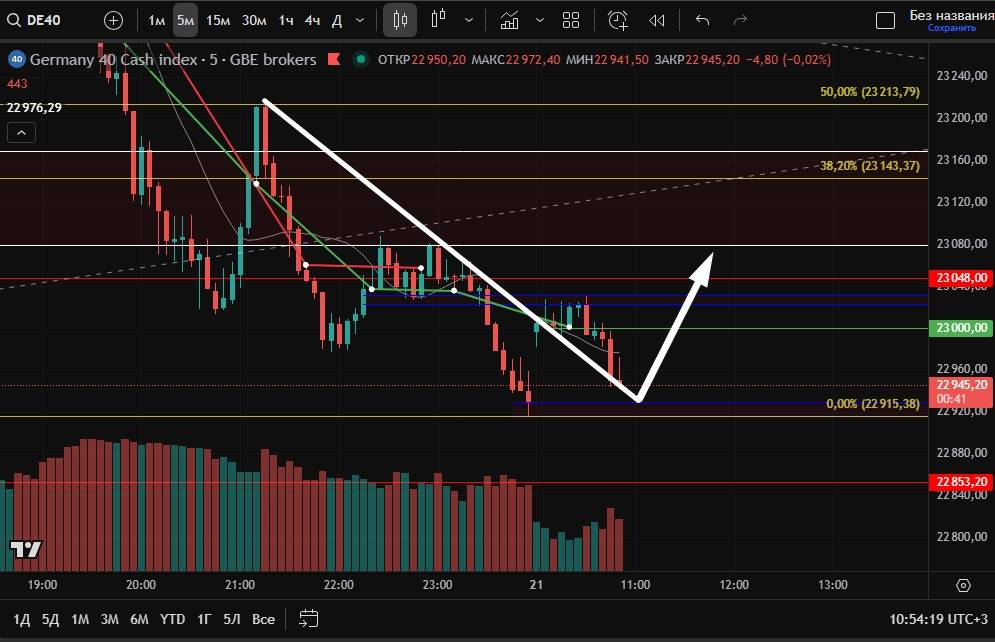The image size is (995, 642).
Task: Undo last action with the arrow icon
Action: [x=702, y=20]
